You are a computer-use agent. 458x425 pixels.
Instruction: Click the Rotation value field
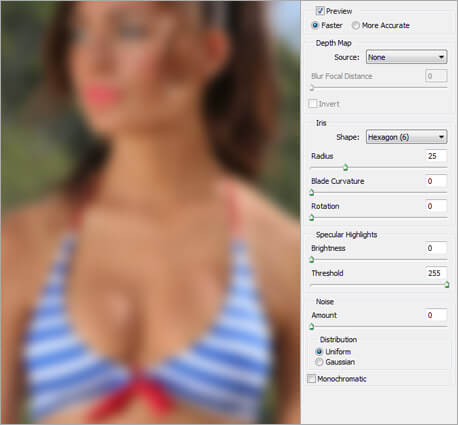coord(436,206)
